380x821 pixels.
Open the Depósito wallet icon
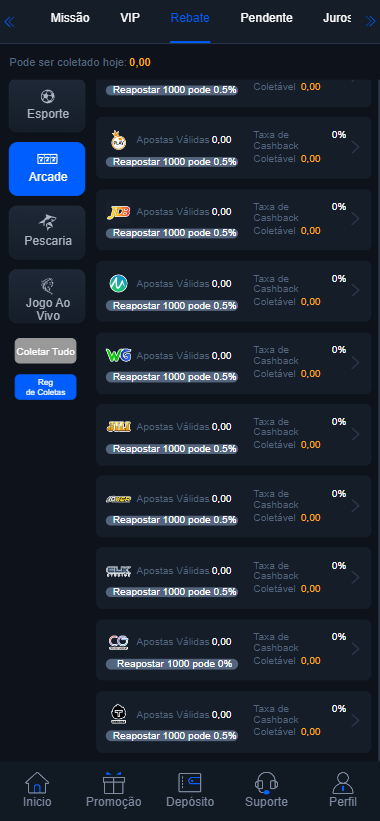(x=190, y=783)
